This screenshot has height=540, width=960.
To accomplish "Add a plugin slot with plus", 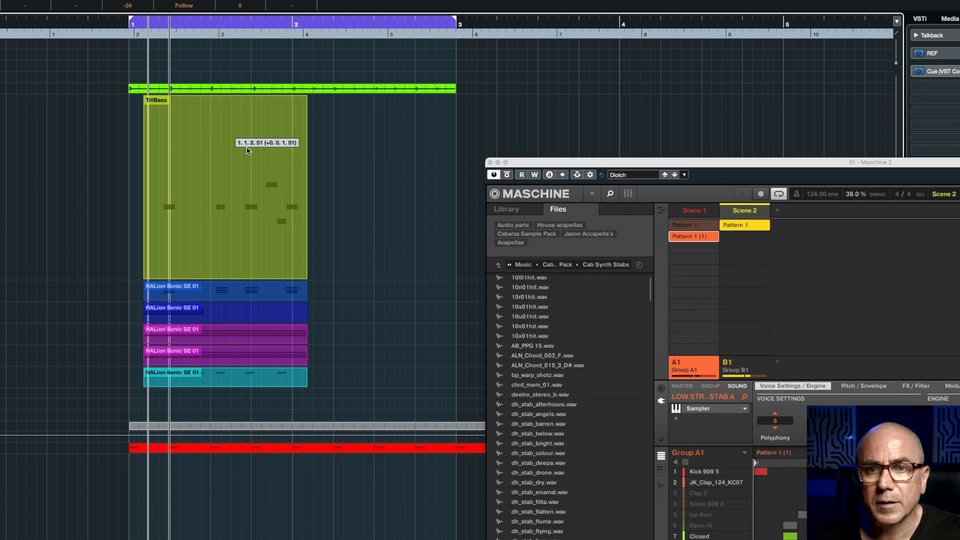I will [676, 419].
